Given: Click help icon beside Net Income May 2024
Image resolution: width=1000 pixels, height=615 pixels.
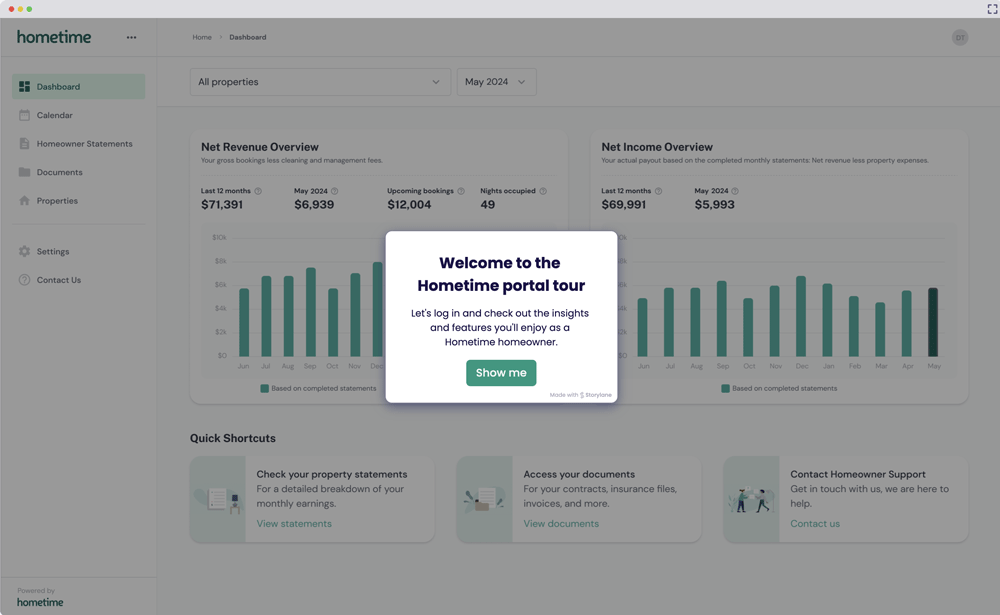Looking at the screenshot, I should (x=735, y=191).
